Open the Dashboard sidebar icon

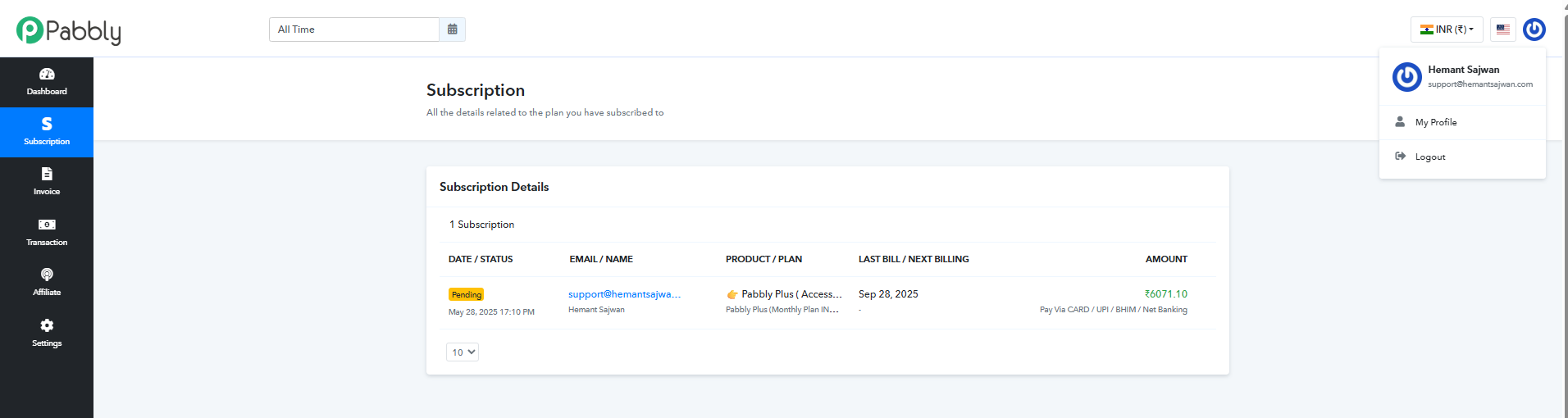pyautogui.click(x=47, y=81)
